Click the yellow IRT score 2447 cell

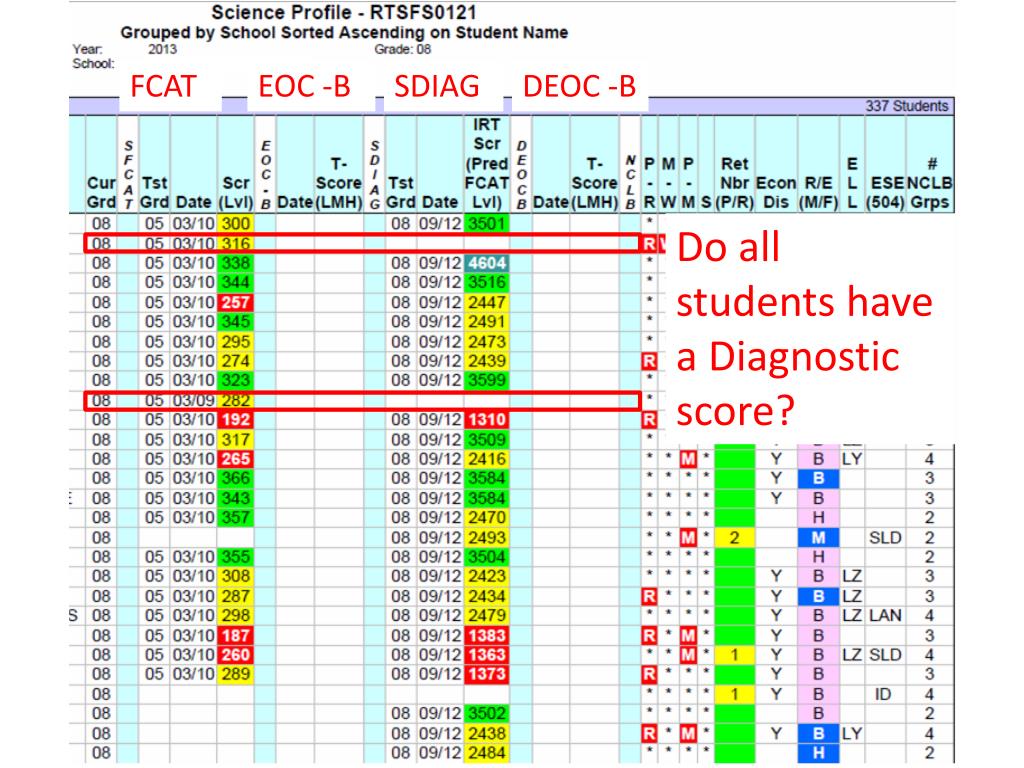coord(487,302)
